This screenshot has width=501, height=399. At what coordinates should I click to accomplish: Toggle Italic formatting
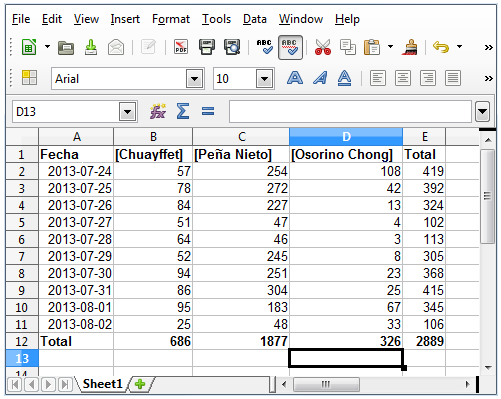pos(320,78)
